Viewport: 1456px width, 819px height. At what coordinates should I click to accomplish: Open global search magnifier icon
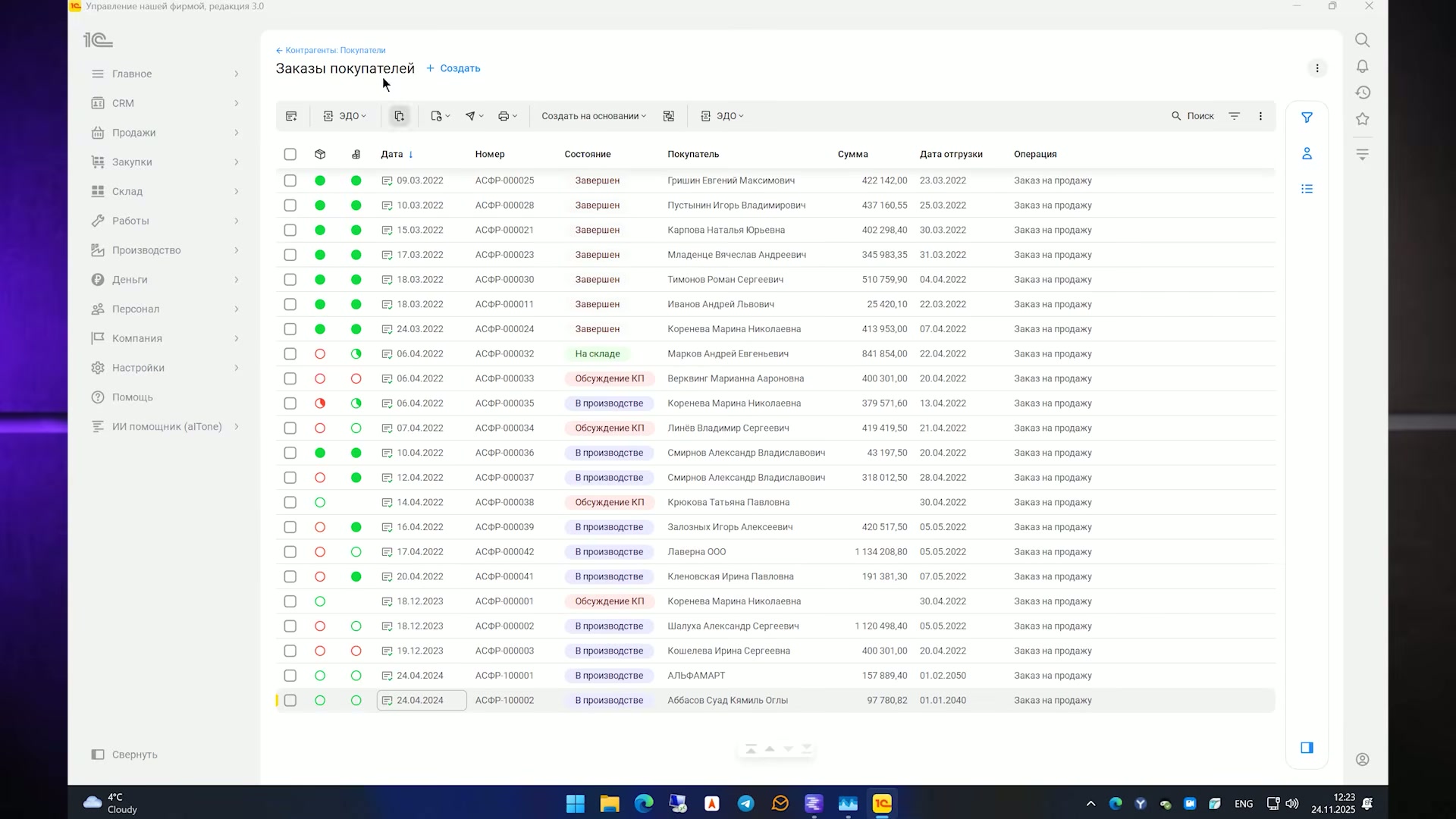click(1362, 40)
